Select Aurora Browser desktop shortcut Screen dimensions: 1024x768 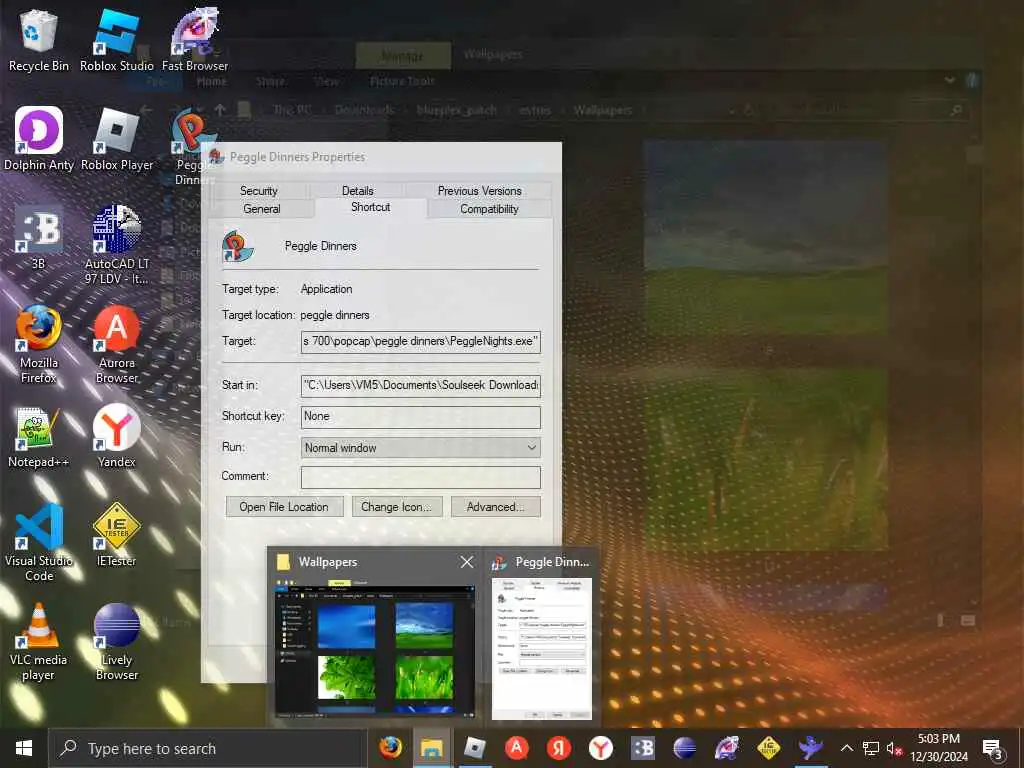pyautogui.click(x=117, y=344)
